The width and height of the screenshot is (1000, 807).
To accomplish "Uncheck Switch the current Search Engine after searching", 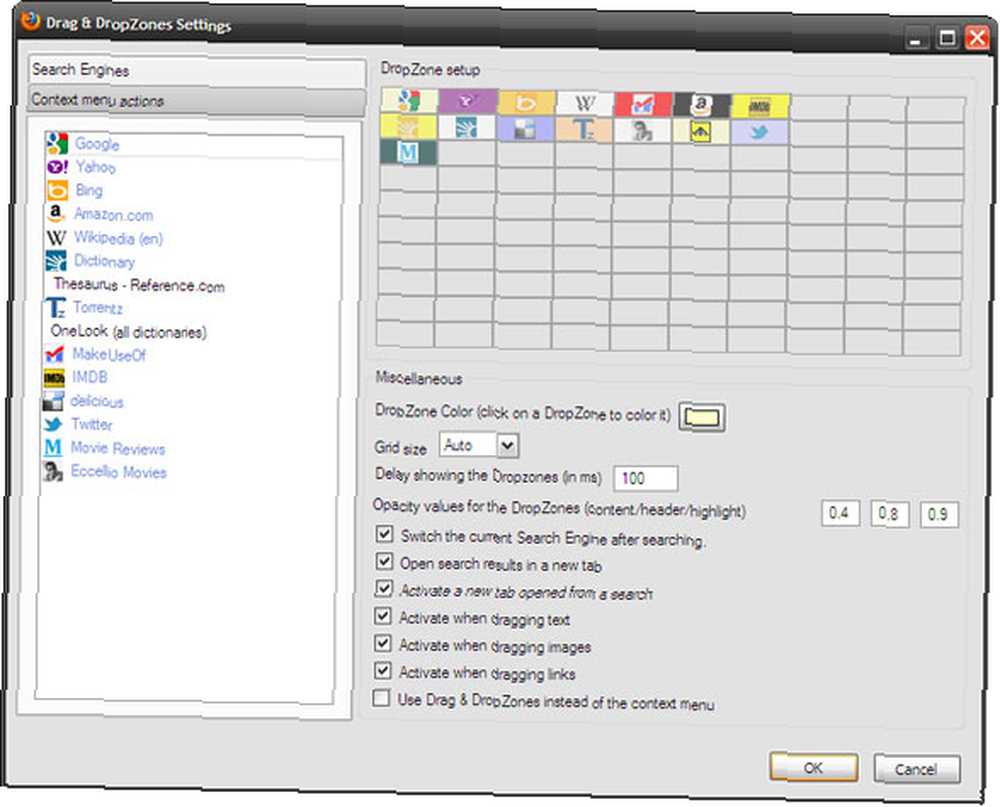I will (384, 533).
